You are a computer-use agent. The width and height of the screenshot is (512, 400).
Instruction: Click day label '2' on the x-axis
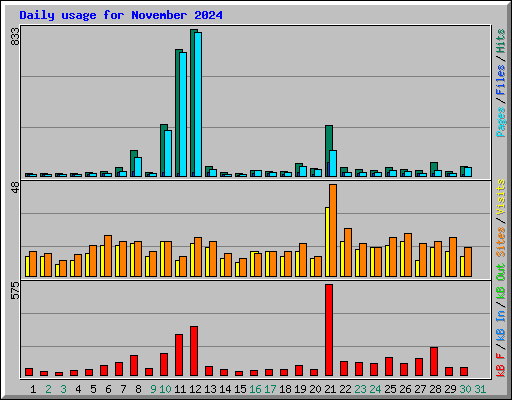click(48, 389)
